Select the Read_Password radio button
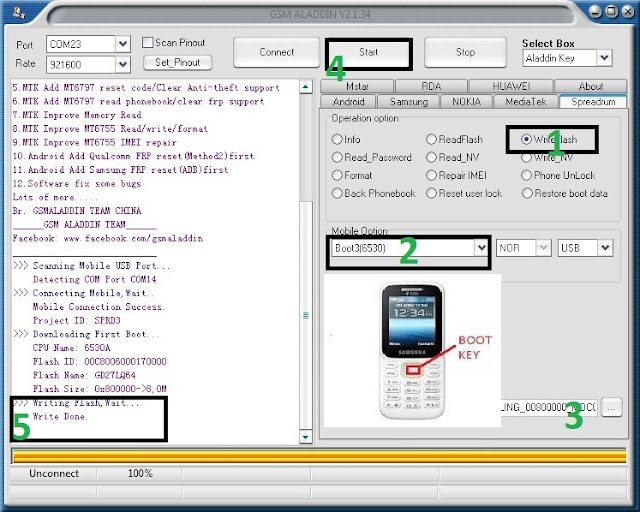This screenshot has height=512, width=640. 337,157
